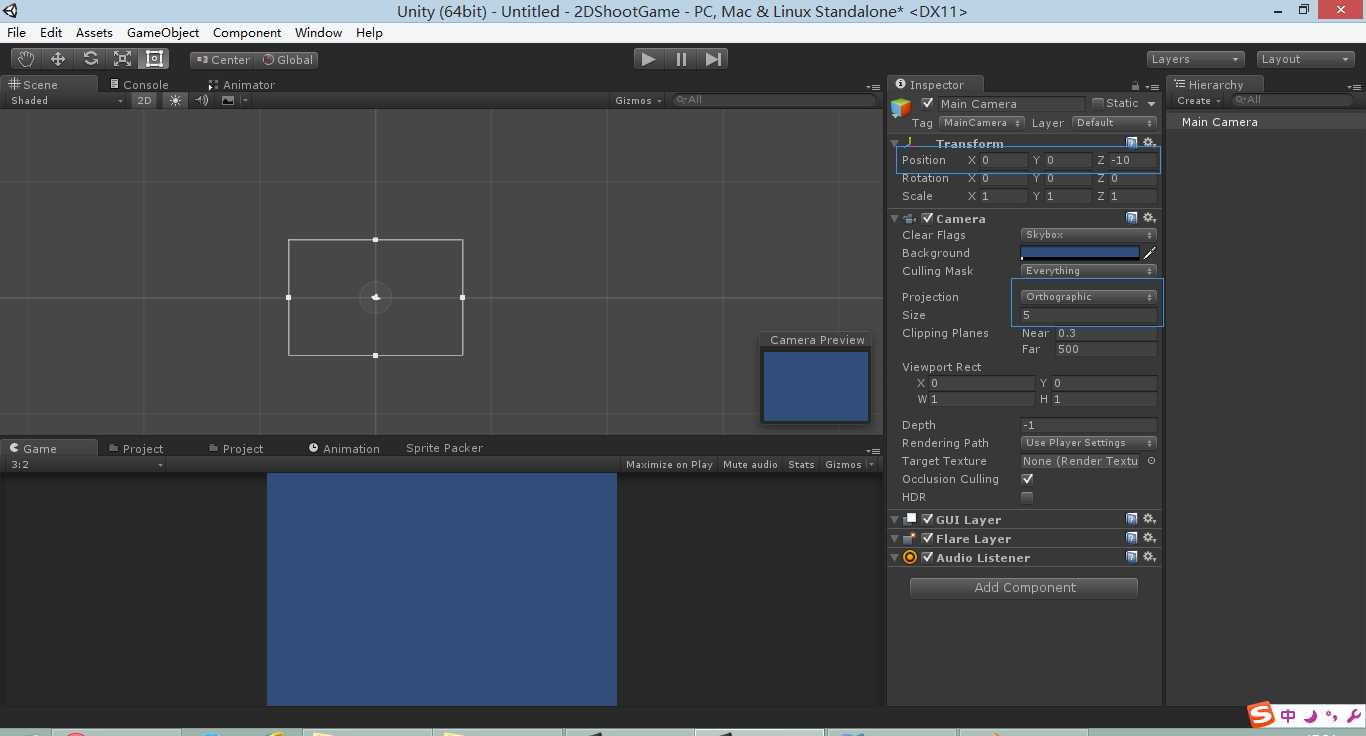This screenshot has width=1366, height=736.
Task: Open the Clear Flags Skybox dropdown
Action: point(1089,235)
